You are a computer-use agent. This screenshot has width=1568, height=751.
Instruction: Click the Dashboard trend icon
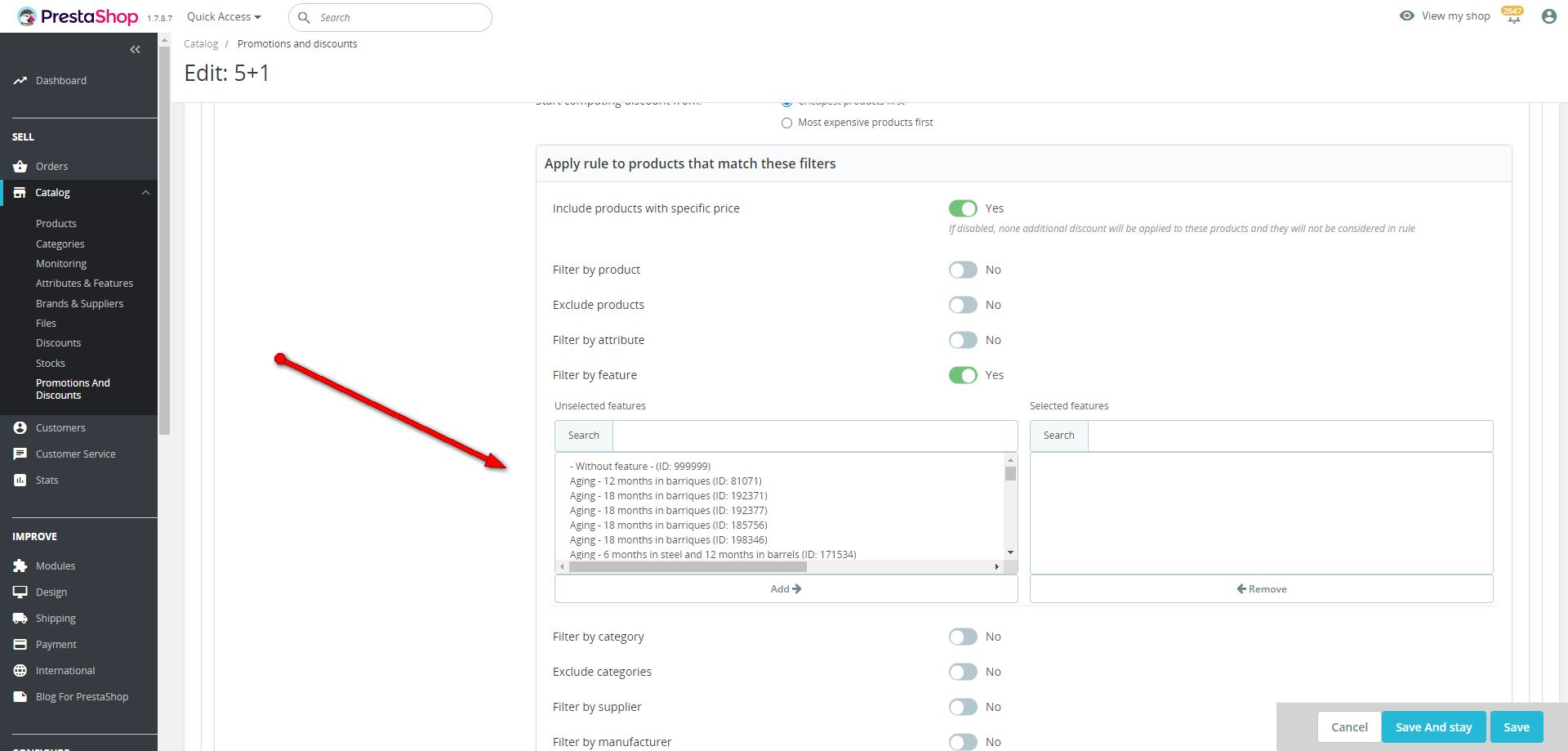20,81
